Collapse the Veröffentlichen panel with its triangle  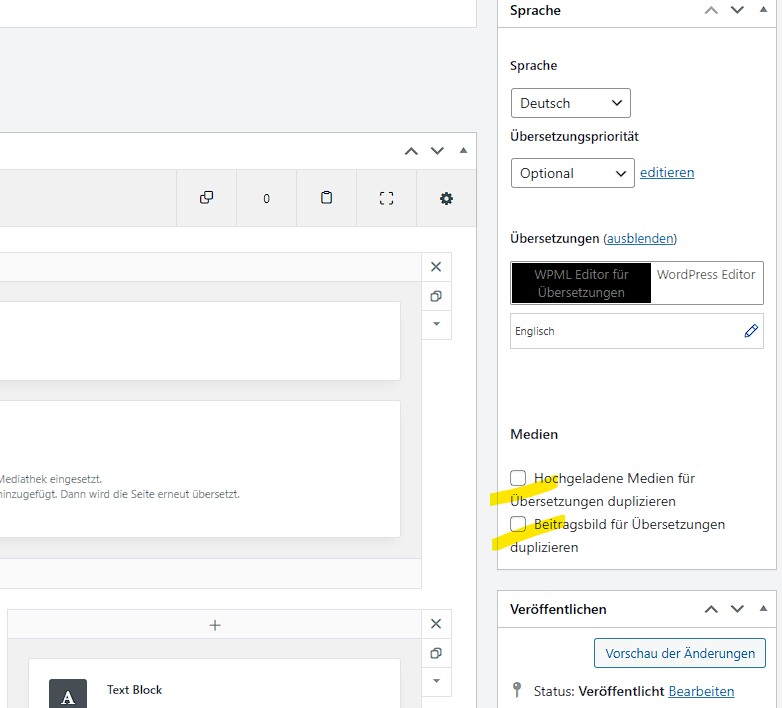click(764, 608)
